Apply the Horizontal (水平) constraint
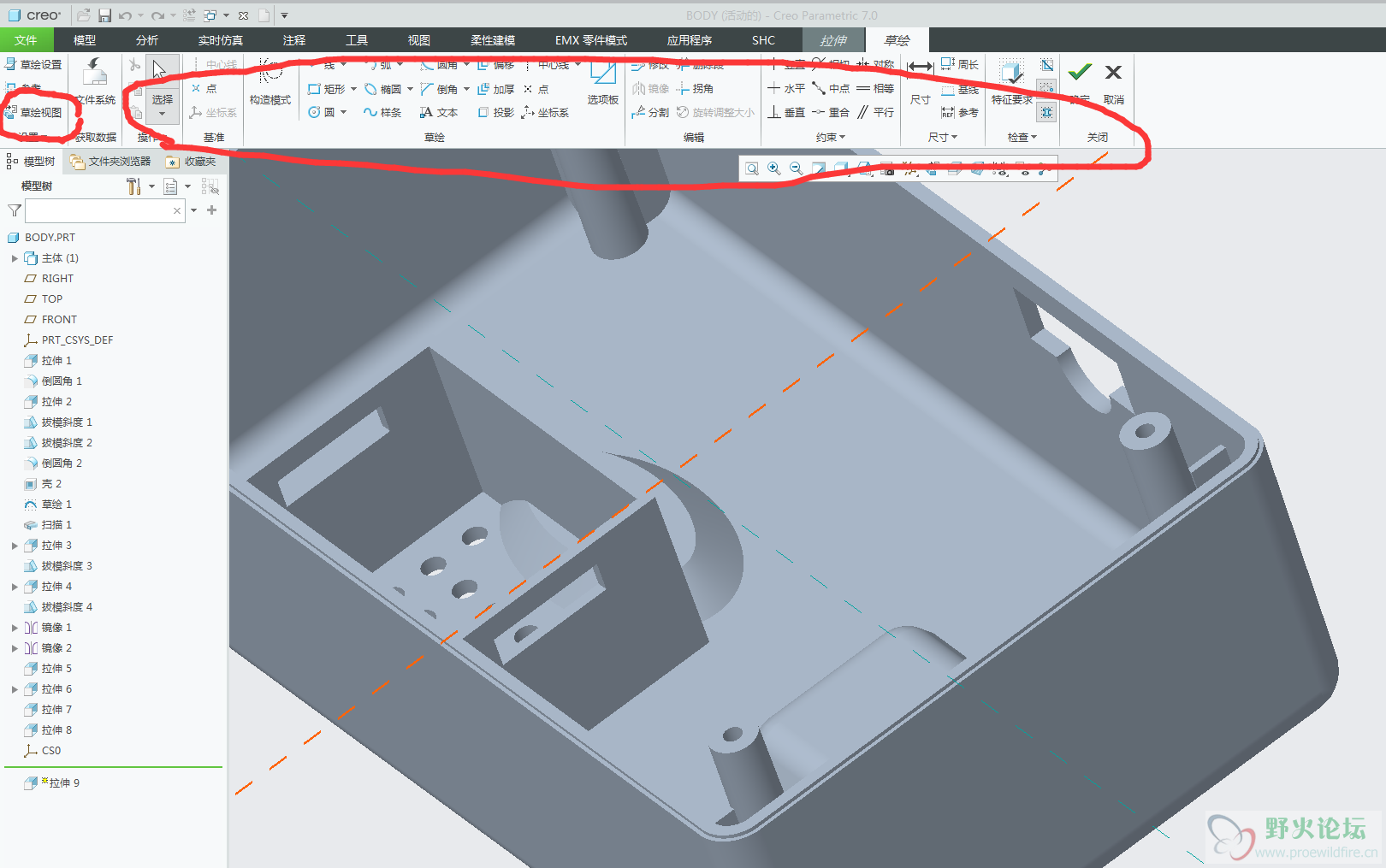Viewport: 1386px width, 868px height. pos(786,89)
